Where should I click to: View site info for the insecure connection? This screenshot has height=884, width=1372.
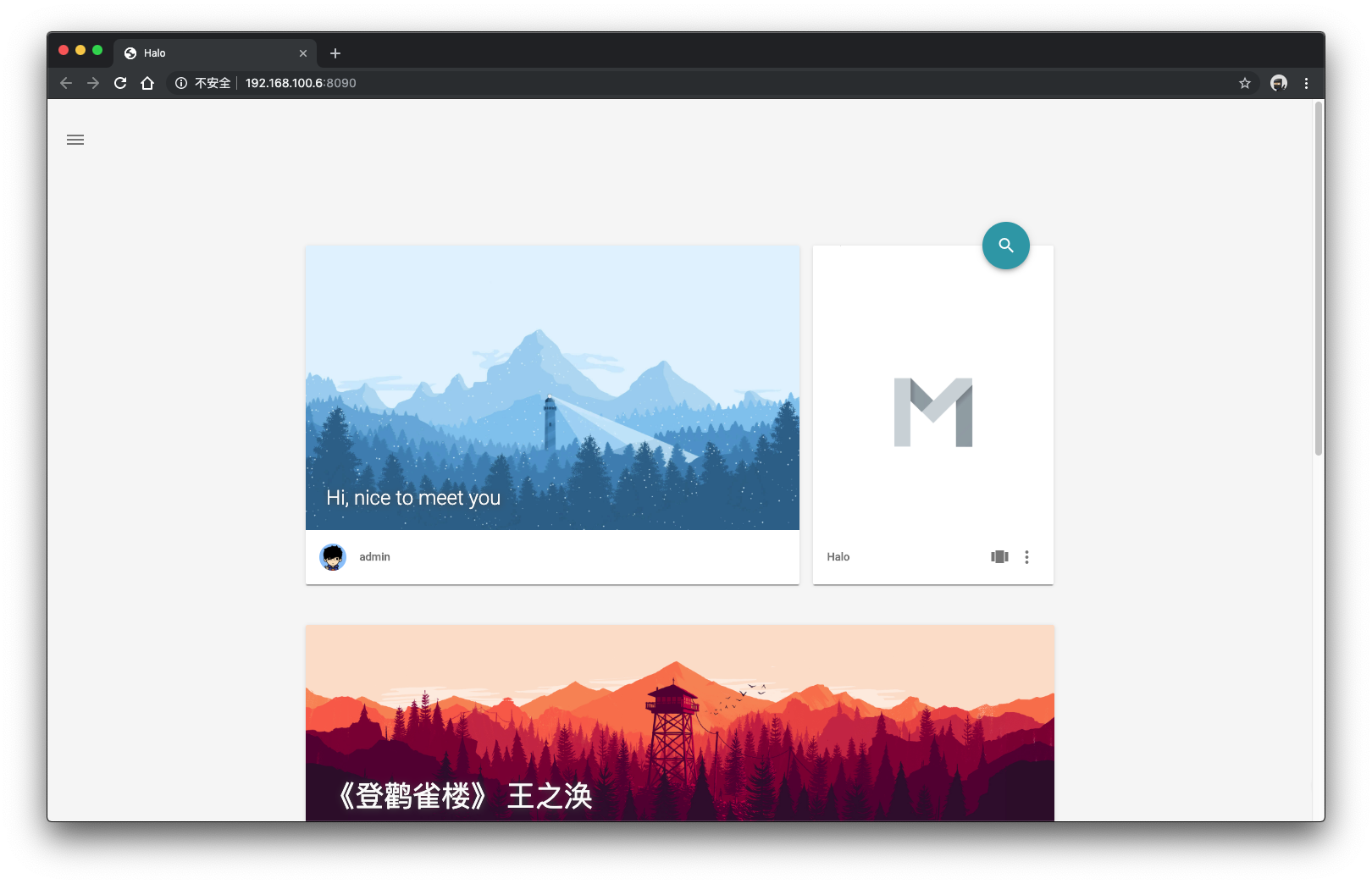click(x=180, y=83)
